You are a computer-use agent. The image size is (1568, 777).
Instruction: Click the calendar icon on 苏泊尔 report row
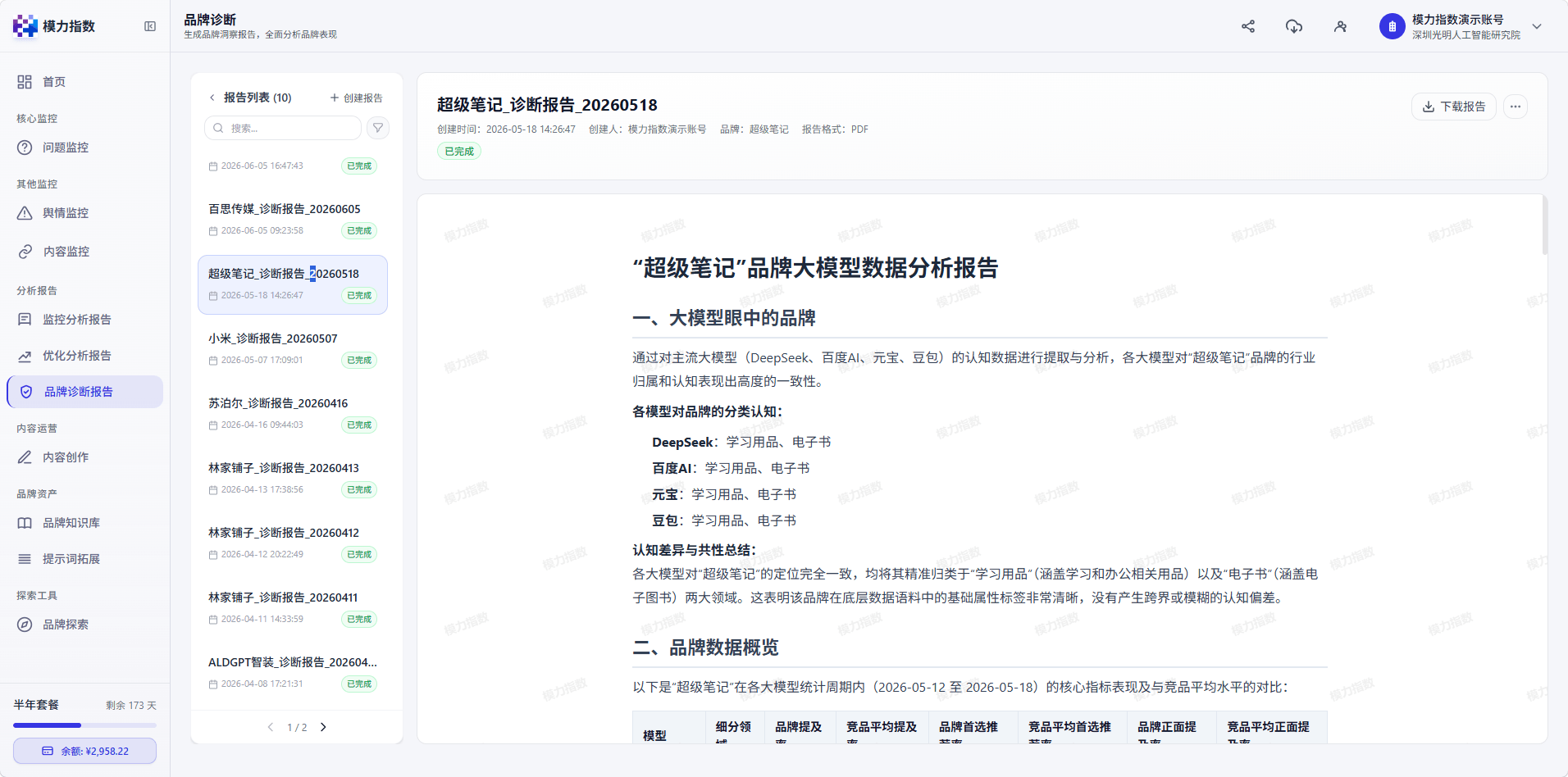coord(213,425)
